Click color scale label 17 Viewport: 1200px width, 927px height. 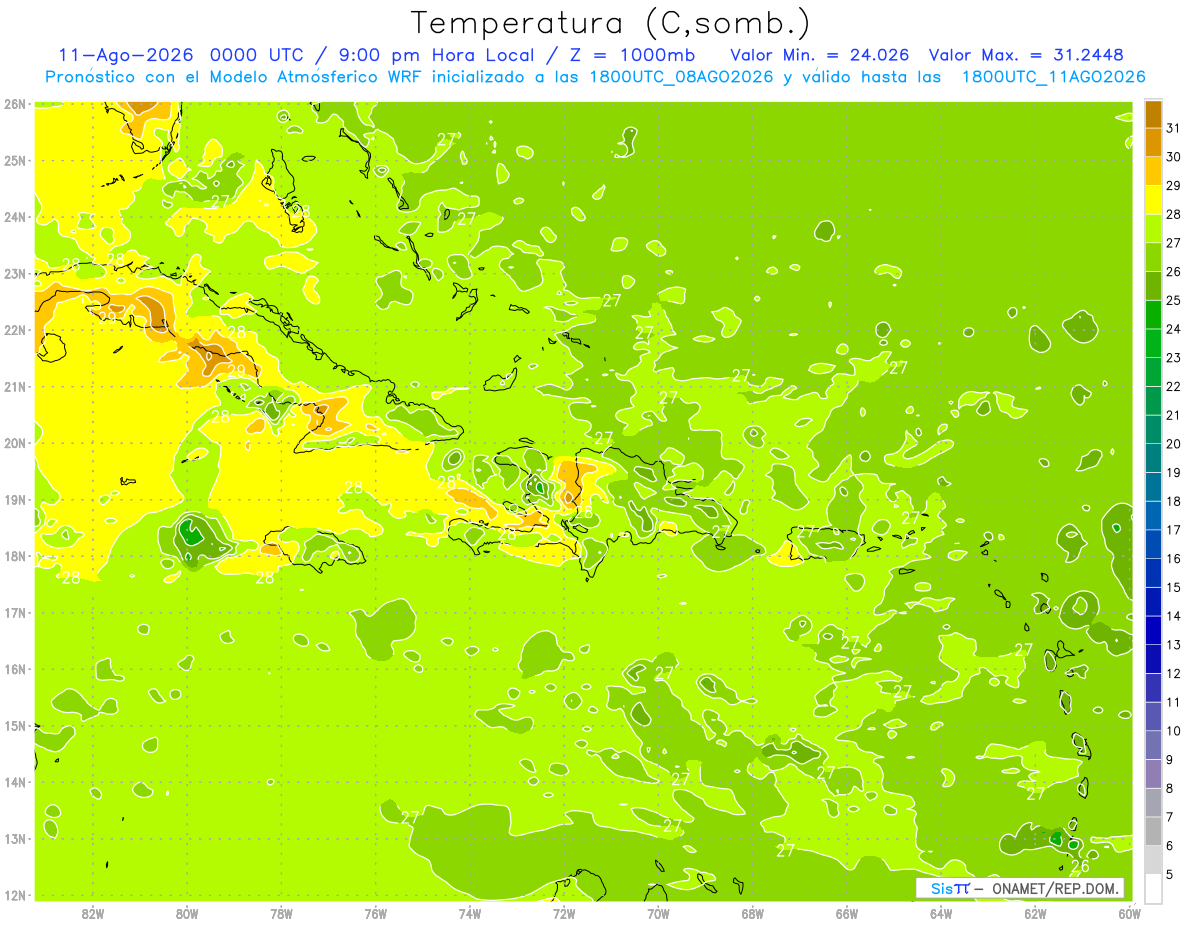coord(1173,530)
